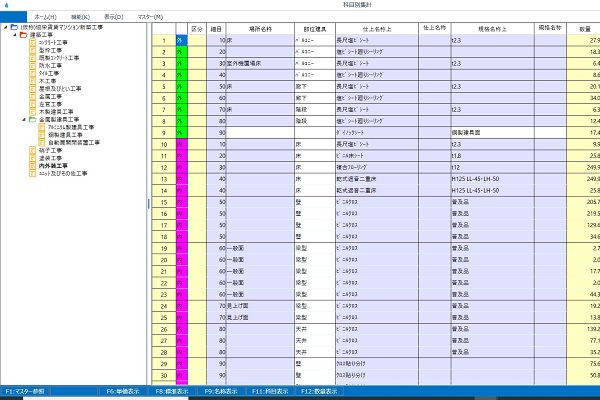
Task: Click H125 LL-45-LH-50 cell in row 13
Action: click(x=492, y=179)
